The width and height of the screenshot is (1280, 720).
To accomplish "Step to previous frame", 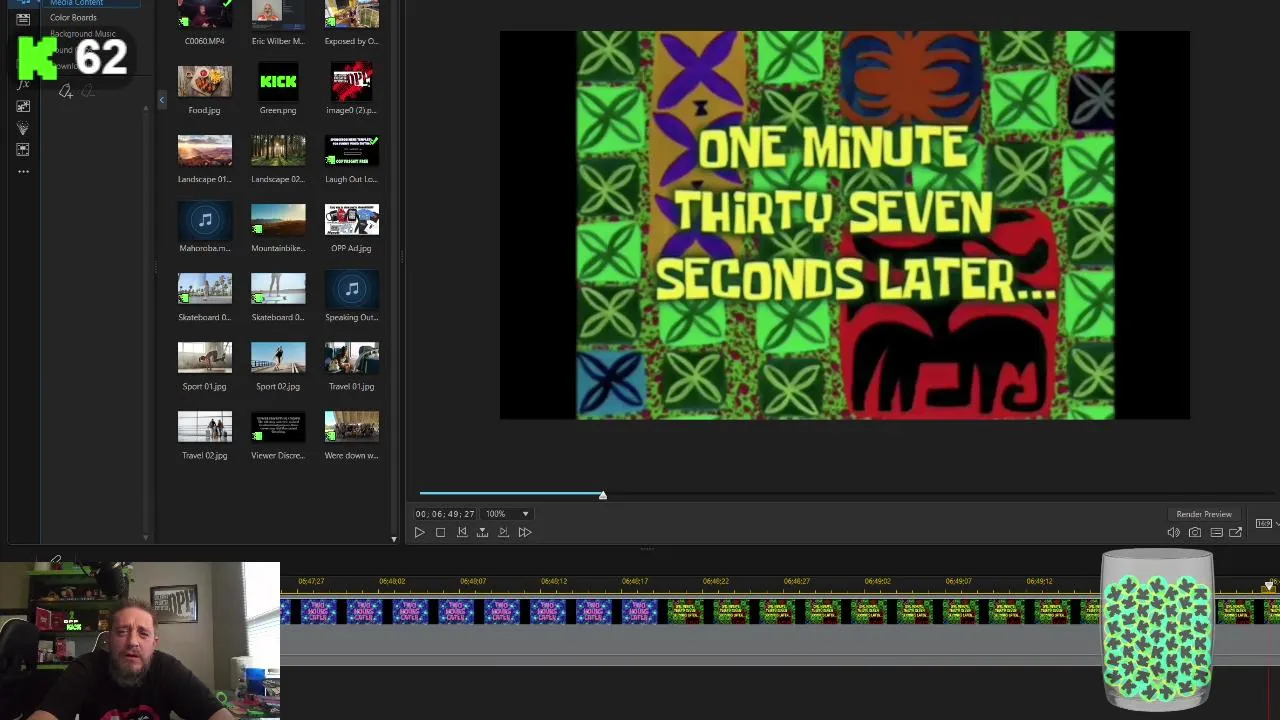I will pos(462,532).
